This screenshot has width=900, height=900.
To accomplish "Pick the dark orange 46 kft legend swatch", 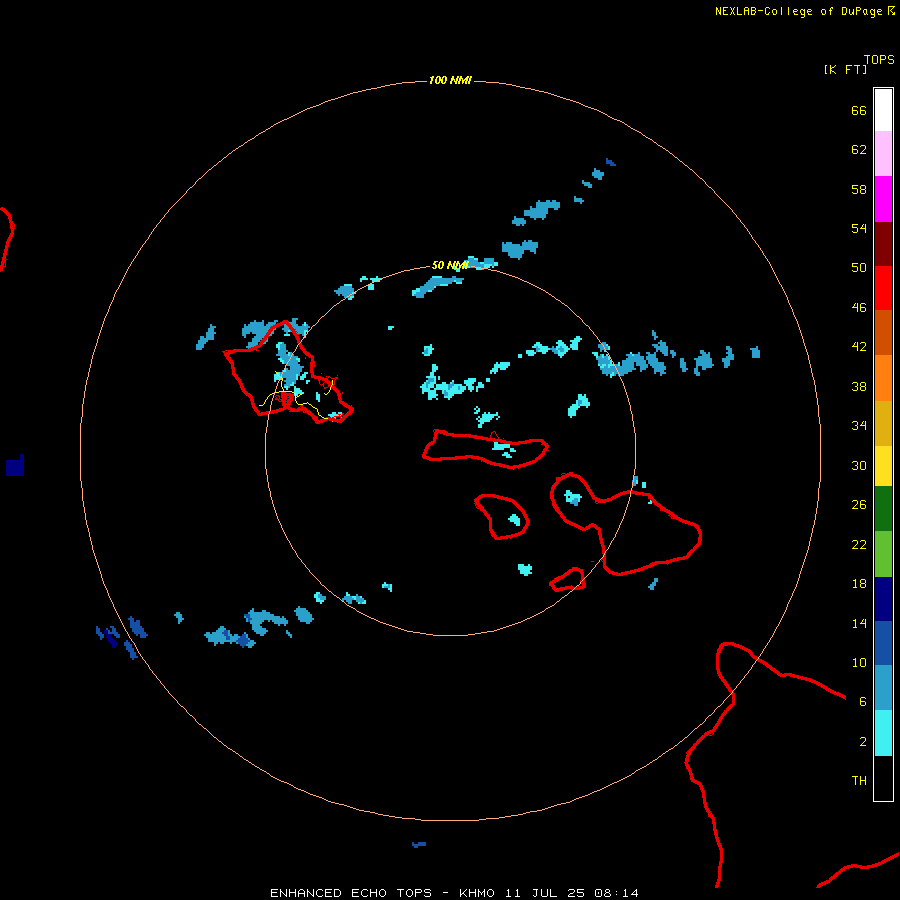I will pos(883,333).
